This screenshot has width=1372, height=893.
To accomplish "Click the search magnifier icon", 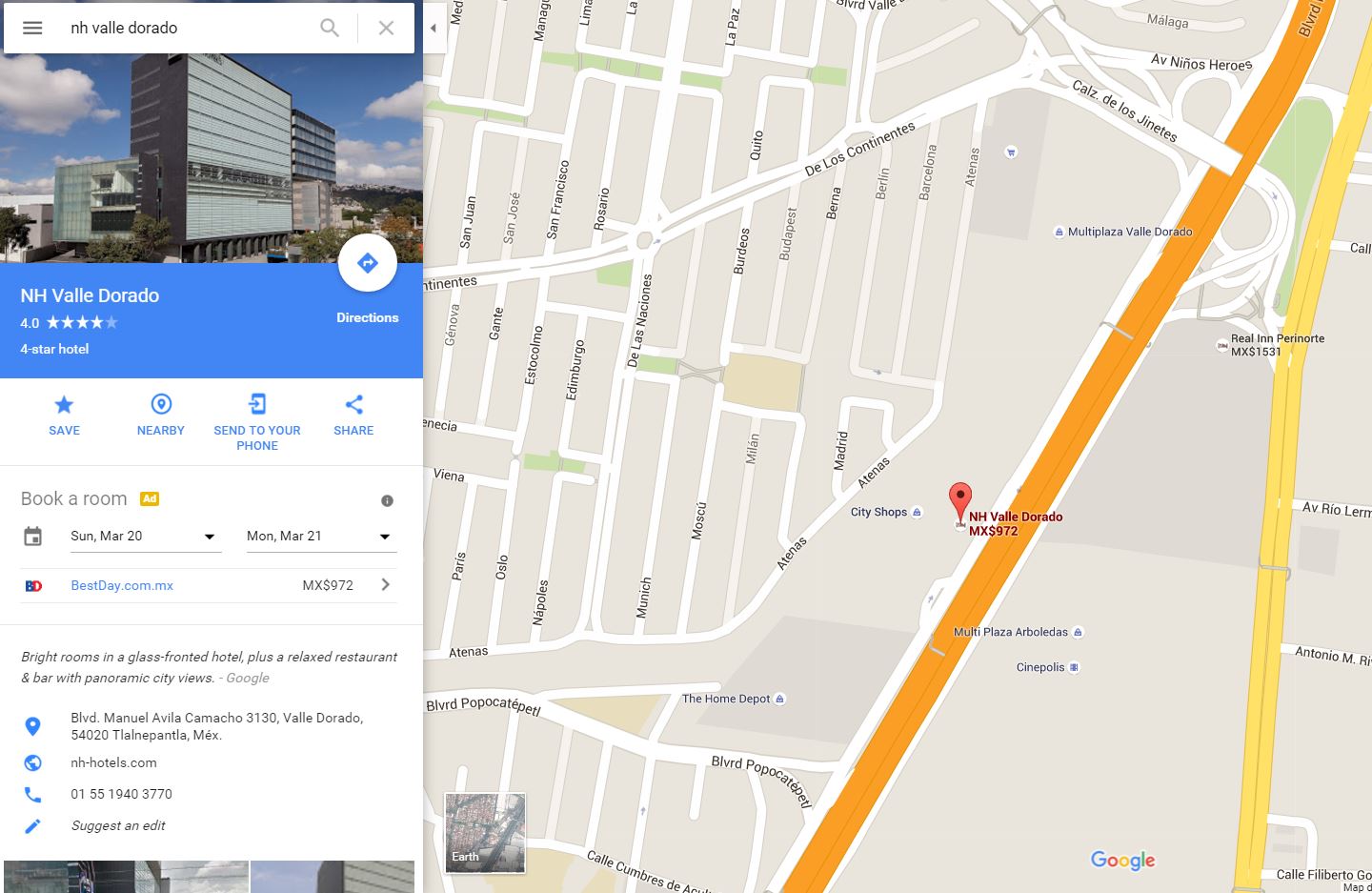I will pos(330,28).
